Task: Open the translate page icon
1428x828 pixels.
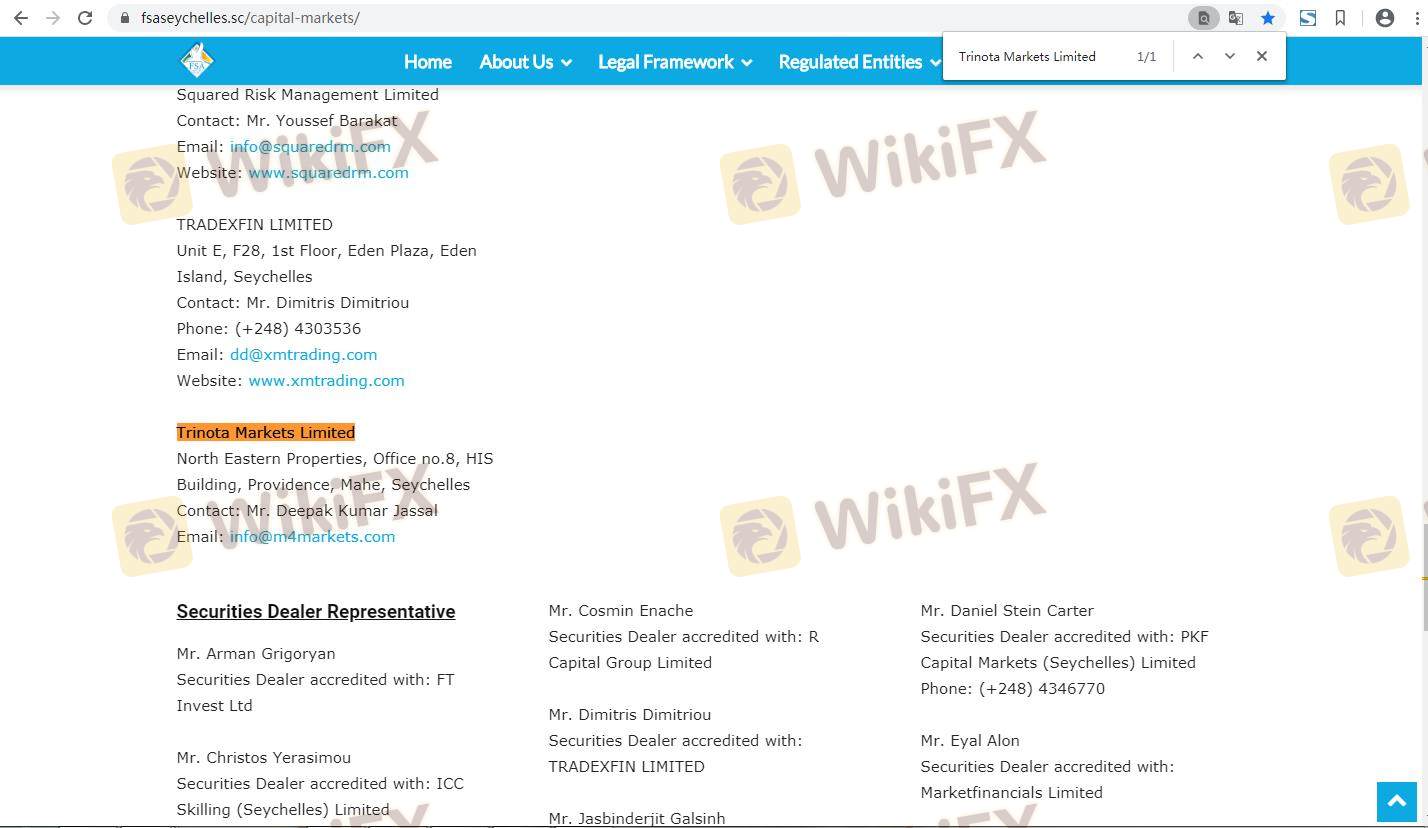Action: pyautogui.click(x=1236, y=18)
